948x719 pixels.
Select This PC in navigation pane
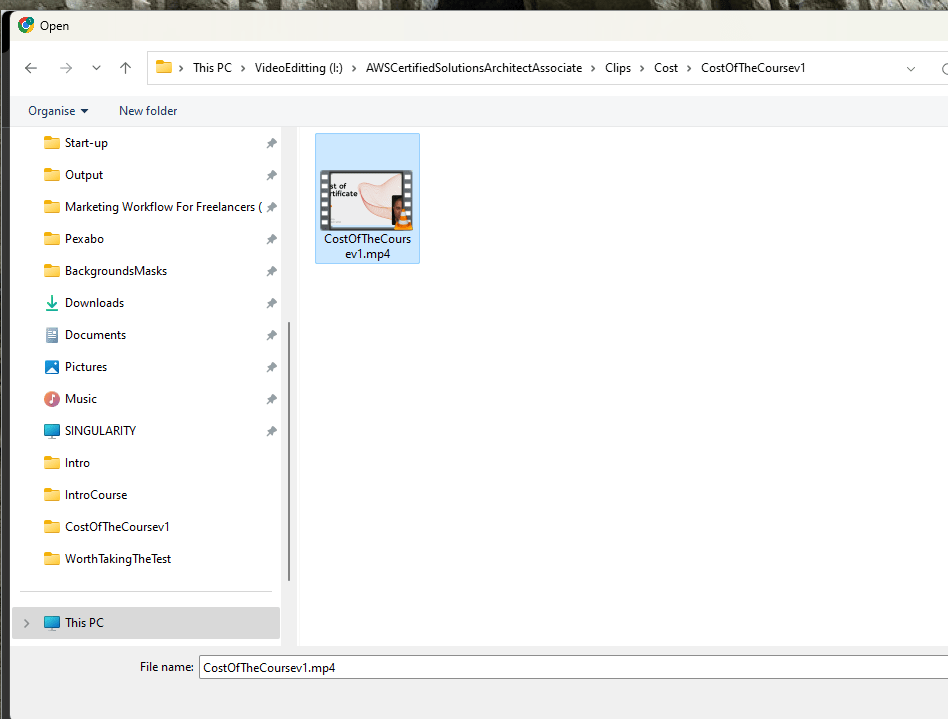(146, 623)
